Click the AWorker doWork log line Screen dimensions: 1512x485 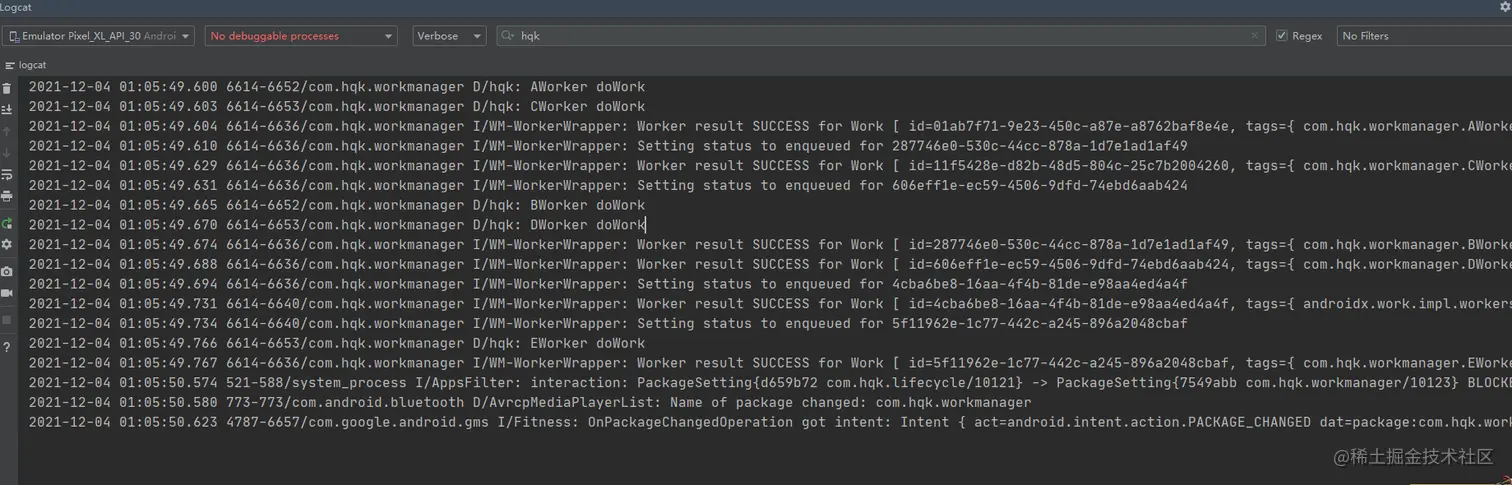pyautogui.click(x=336, y=87)
